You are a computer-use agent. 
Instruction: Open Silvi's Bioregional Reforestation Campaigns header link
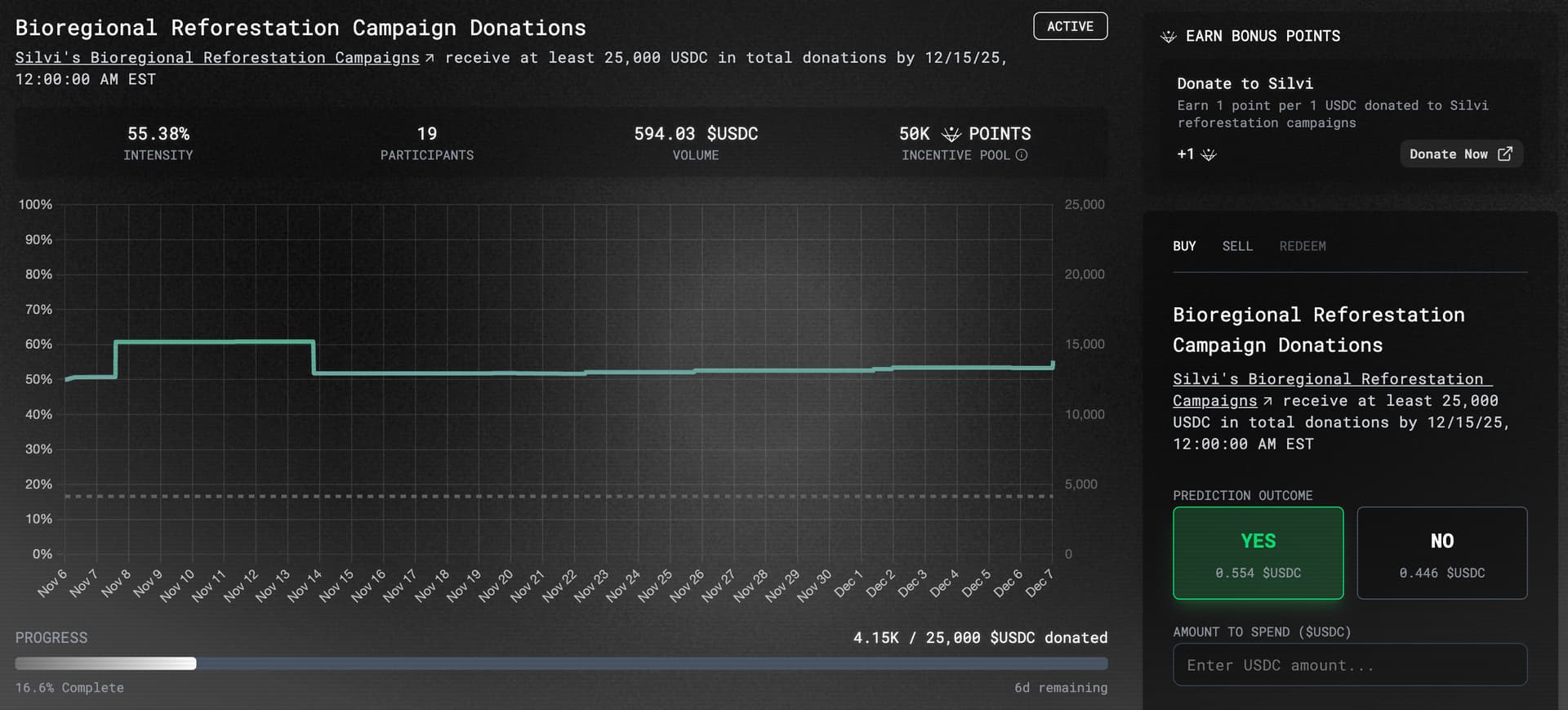[217, 58]
